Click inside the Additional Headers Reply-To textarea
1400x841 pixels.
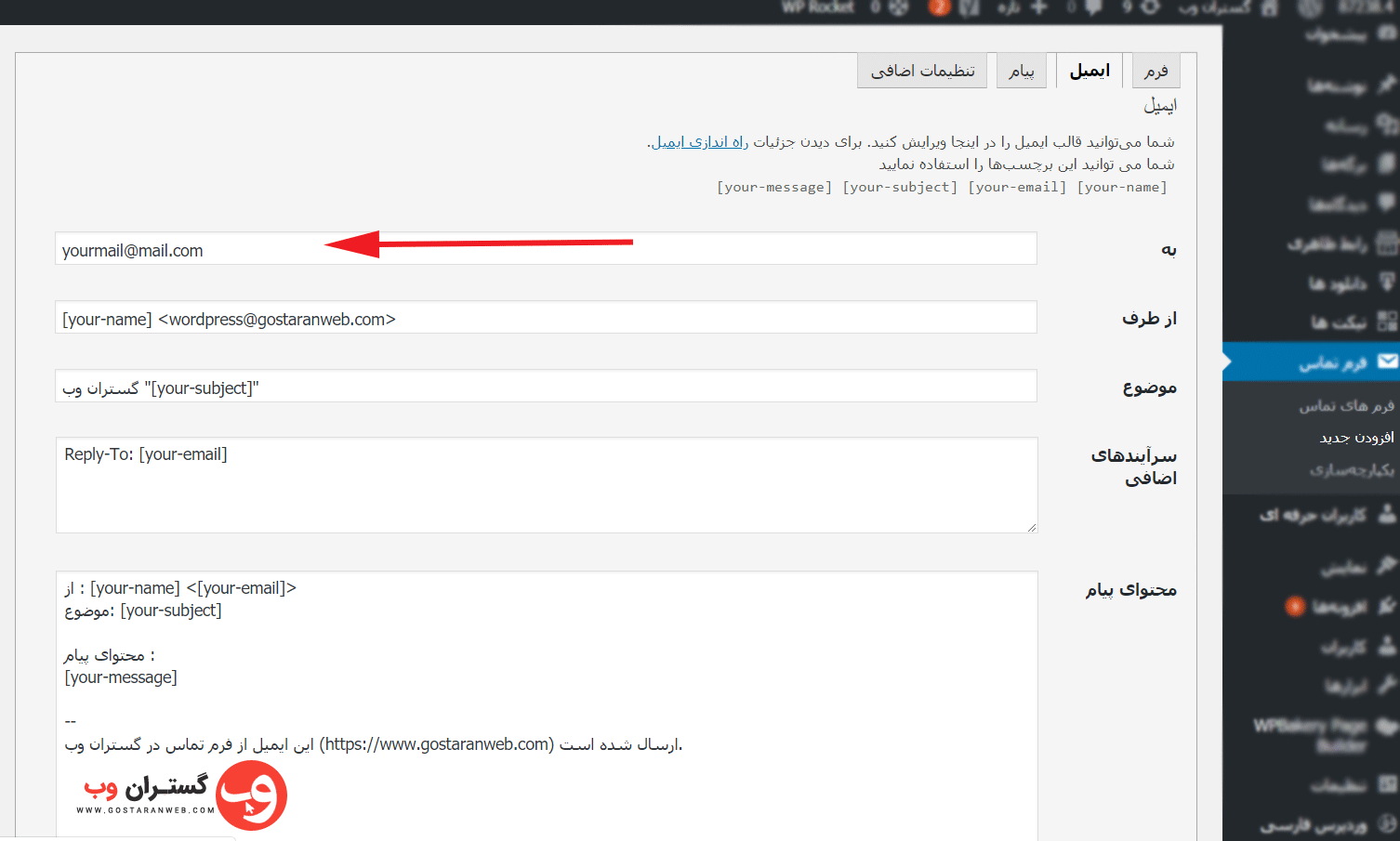point(546,485)
